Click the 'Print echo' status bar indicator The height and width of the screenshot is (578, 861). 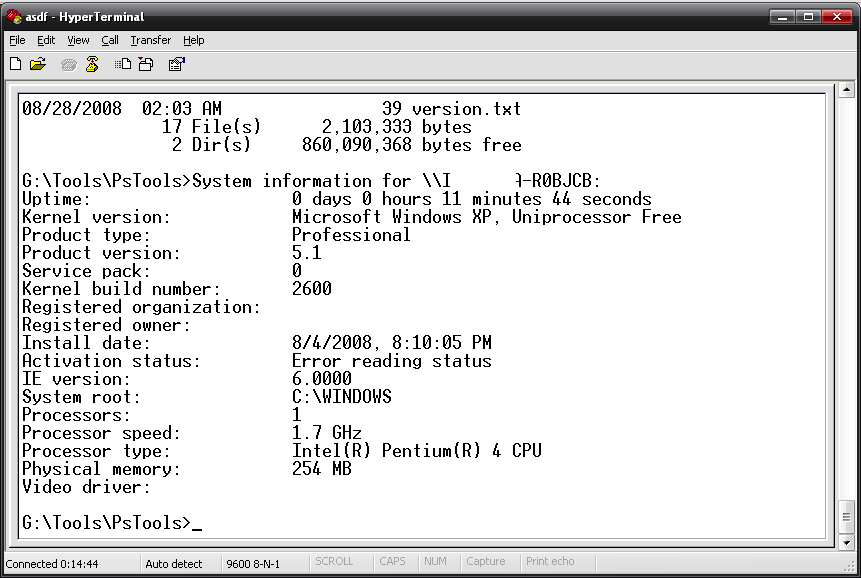click(x=550, y=562)
